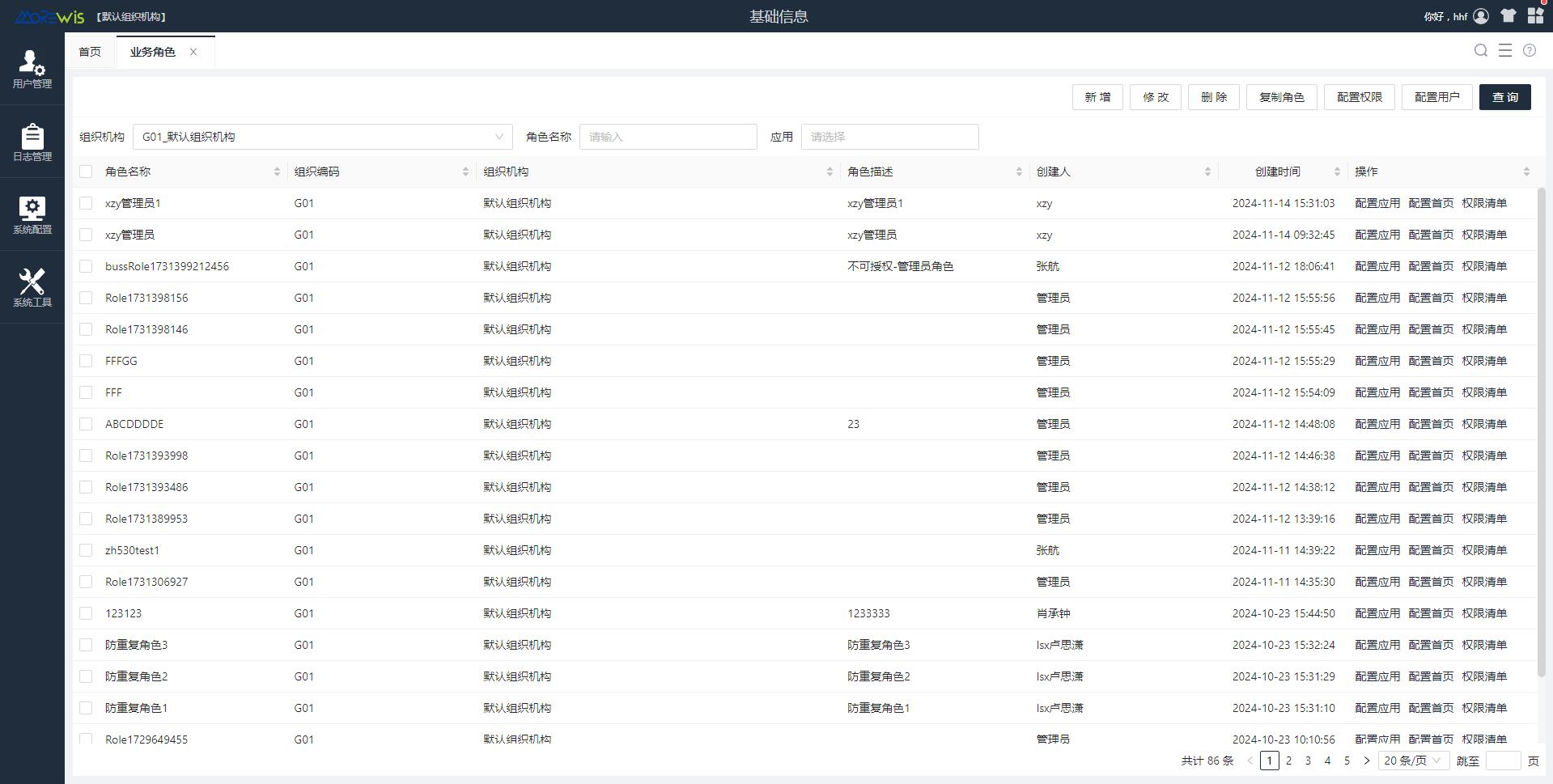Click the 新增 button
Screen dimensions: 1553x784
(1097, 97)
